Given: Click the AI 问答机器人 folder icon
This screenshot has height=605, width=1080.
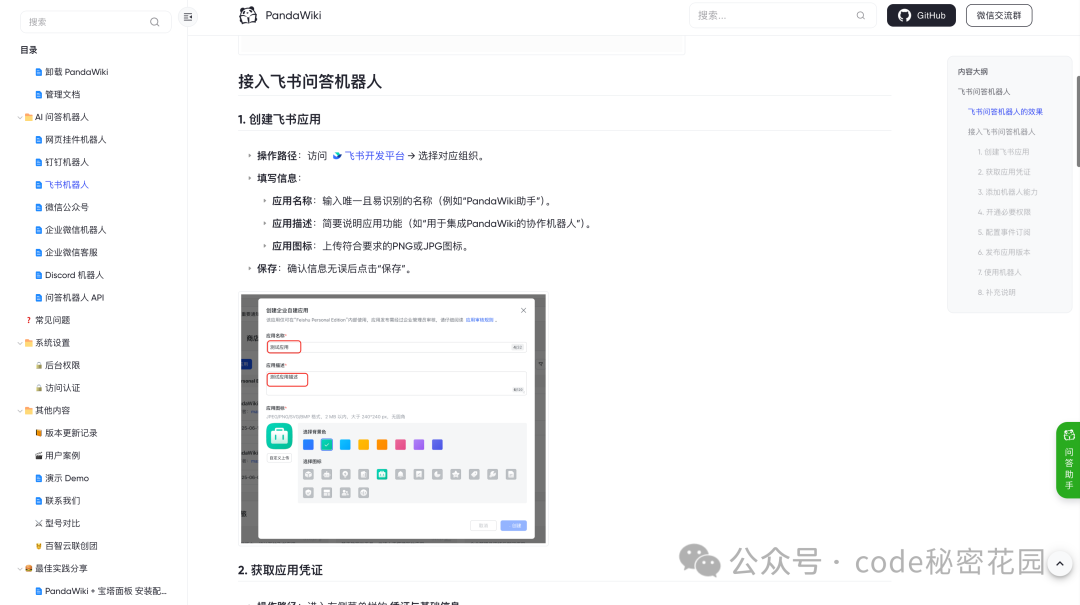Looking at the screenshot, I should 29,117.
